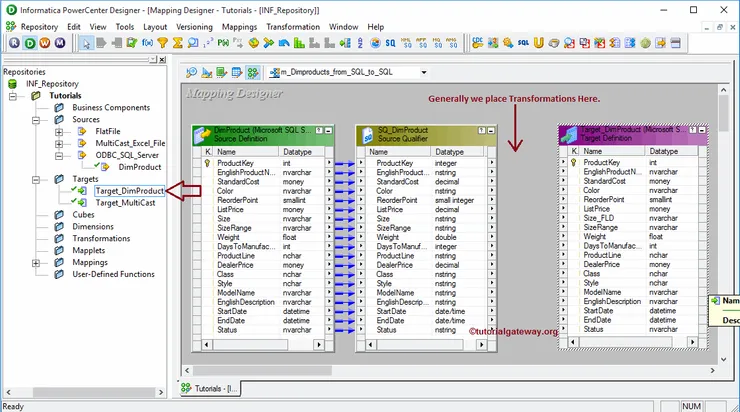This screenshot has height=412, width=740.
Task: Open the navigator pane pin dropdown
Action: tap(153, 59)
